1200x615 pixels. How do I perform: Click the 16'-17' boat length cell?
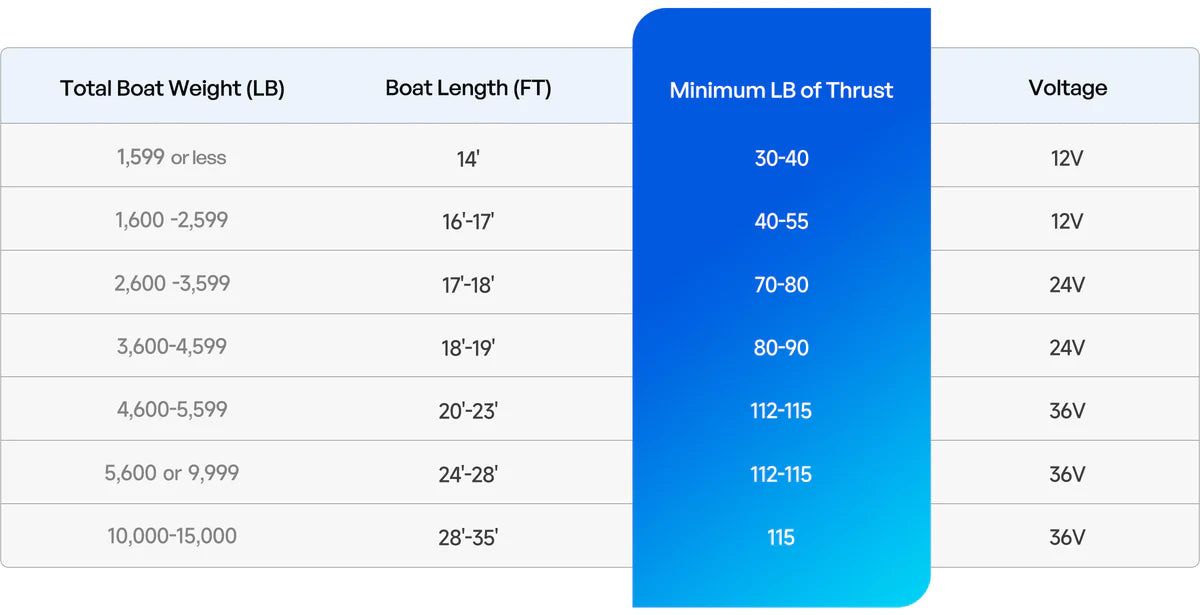(468, 222)
